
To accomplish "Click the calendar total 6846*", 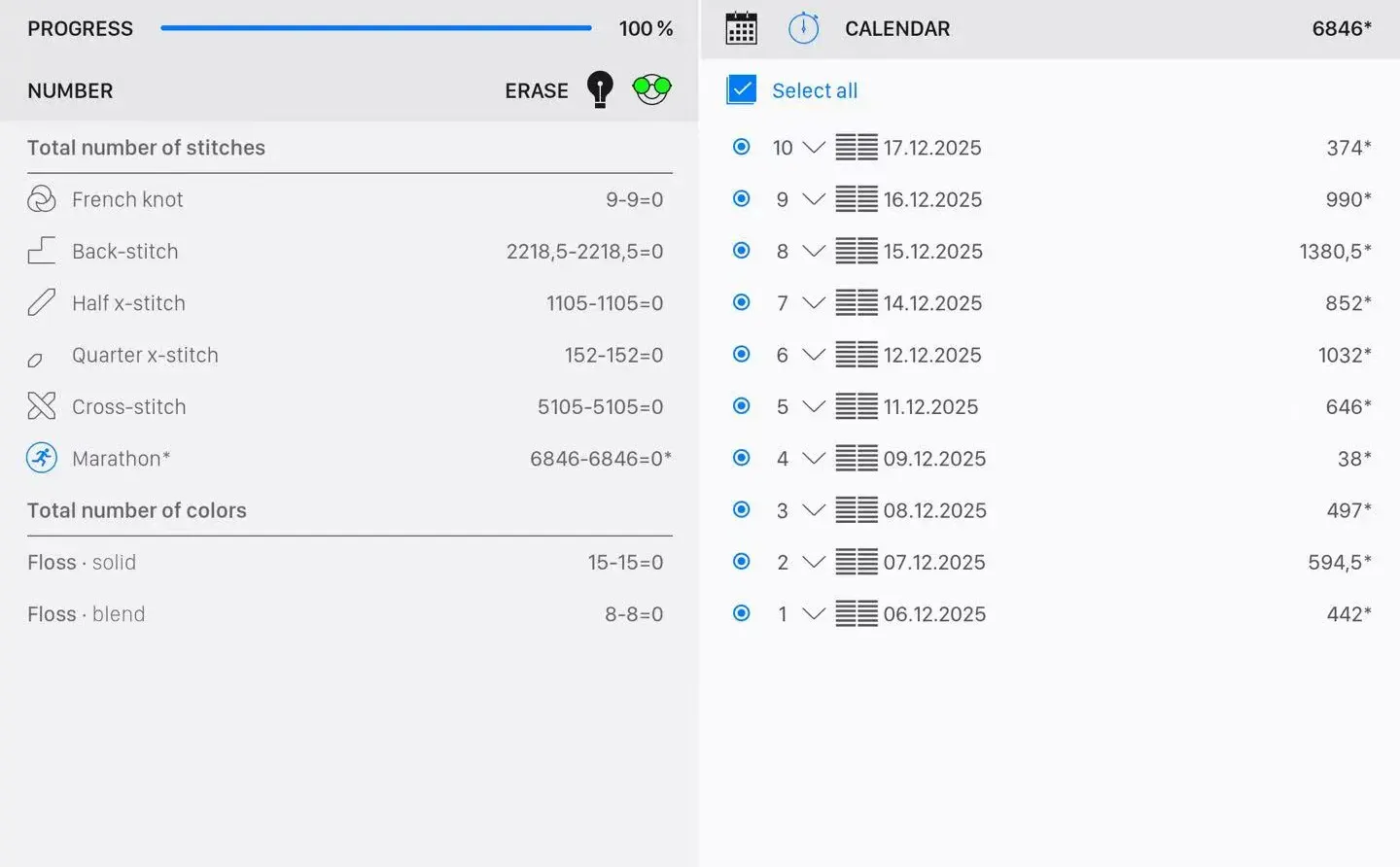I will pyautogui.click(x=1342, y=29).
